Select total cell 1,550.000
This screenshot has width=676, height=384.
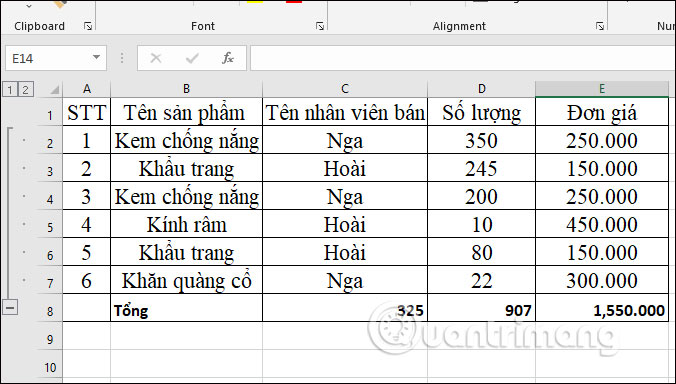coord(602,308)
